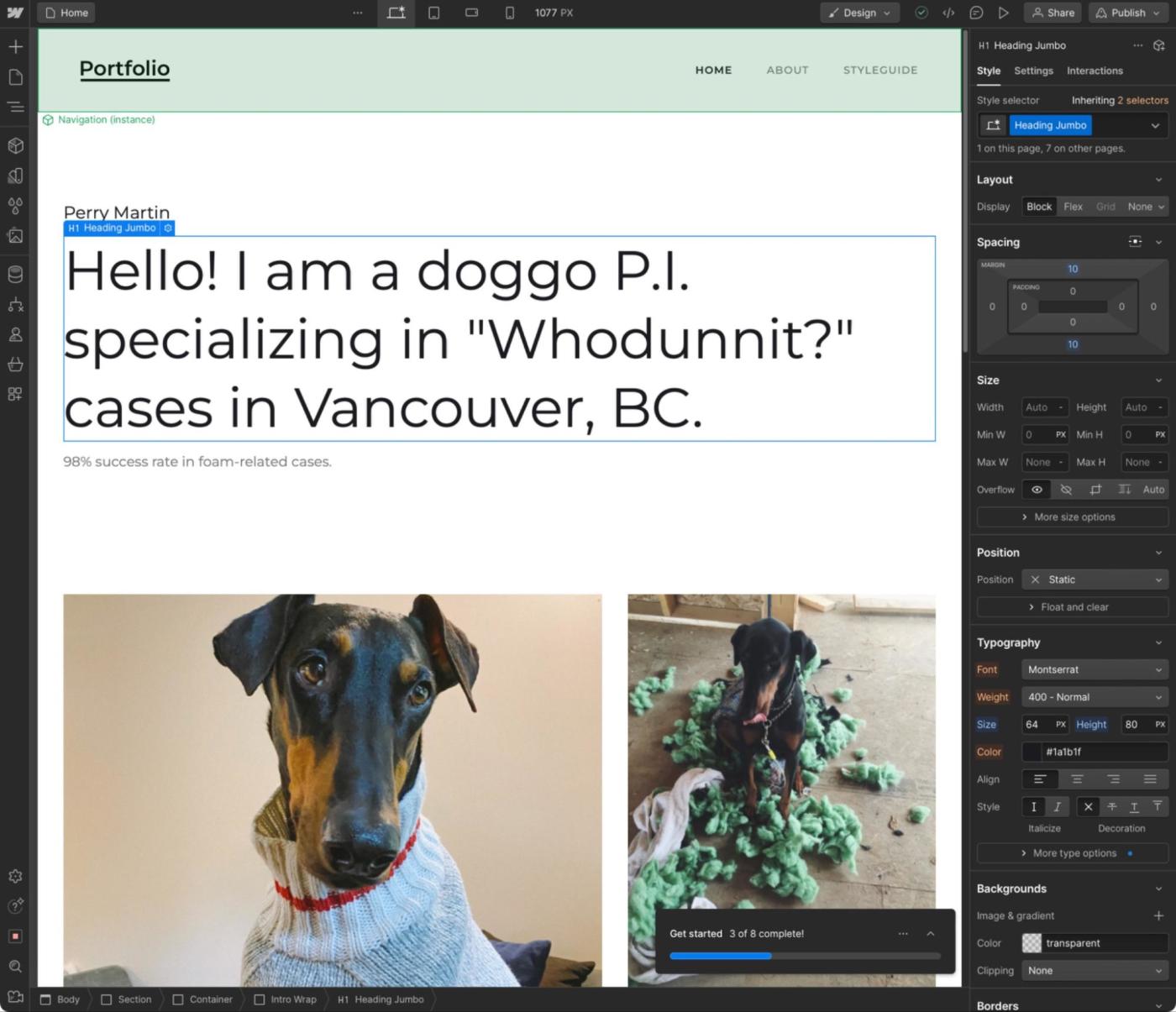1176x1012 pixels.
Task: Open the Add Elements panel
Action: click(15, 47)
